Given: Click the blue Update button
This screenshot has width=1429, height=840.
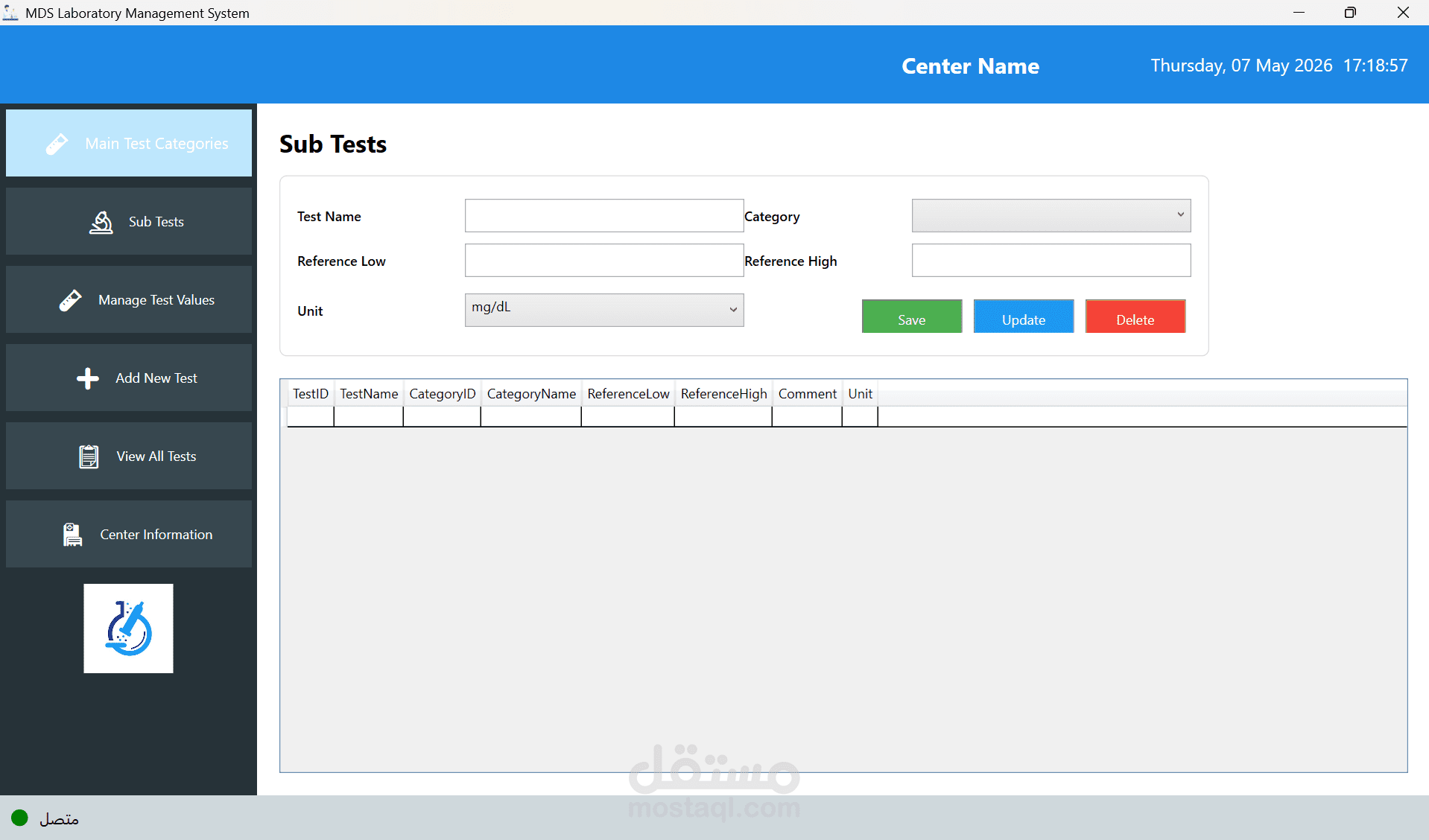Looking at the screenshot, I should pyautogui.click(x=1024, y=316).
